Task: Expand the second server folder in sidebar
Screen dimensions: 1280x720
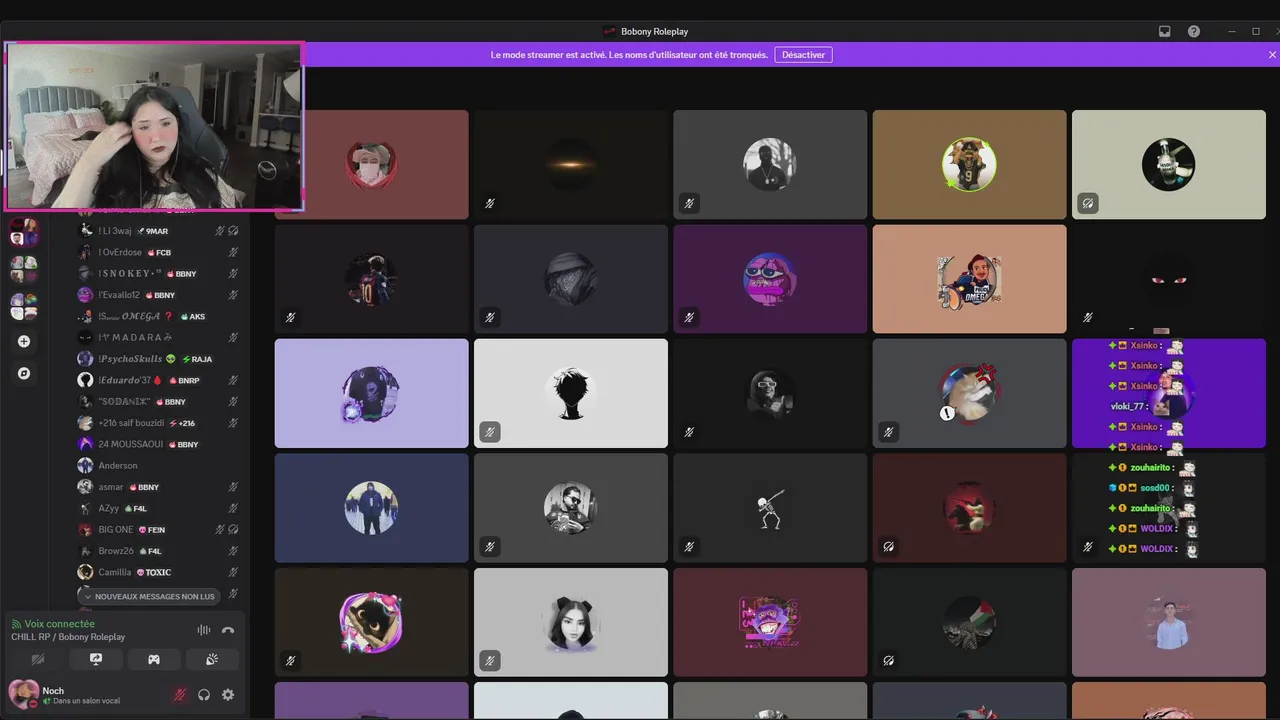Action: [24, 270]
